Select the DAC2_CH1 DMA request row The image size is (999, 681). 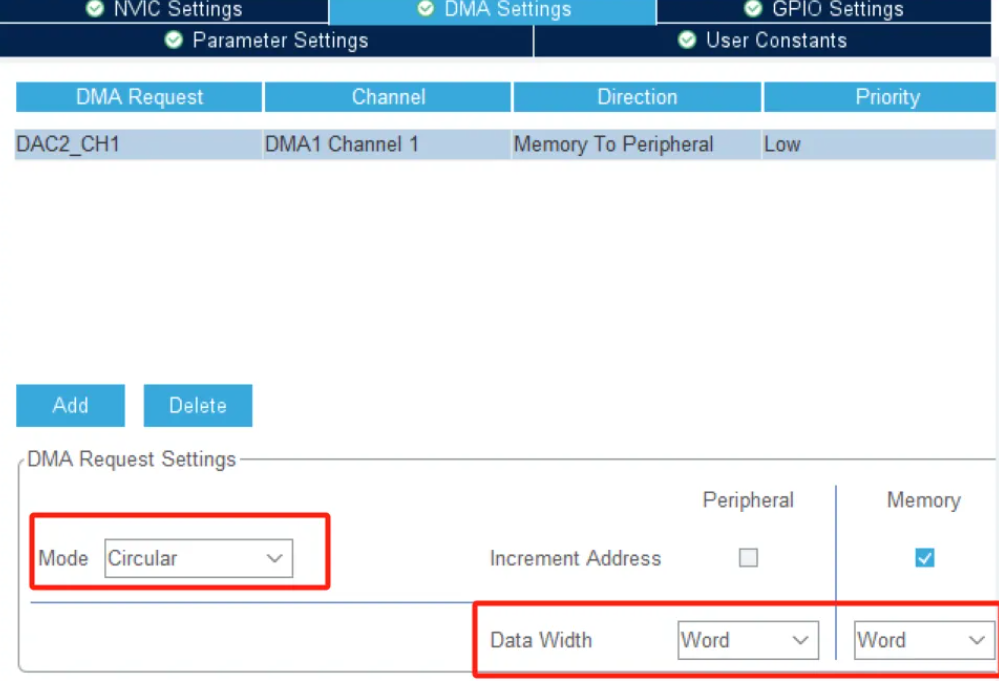coord(68,144)
